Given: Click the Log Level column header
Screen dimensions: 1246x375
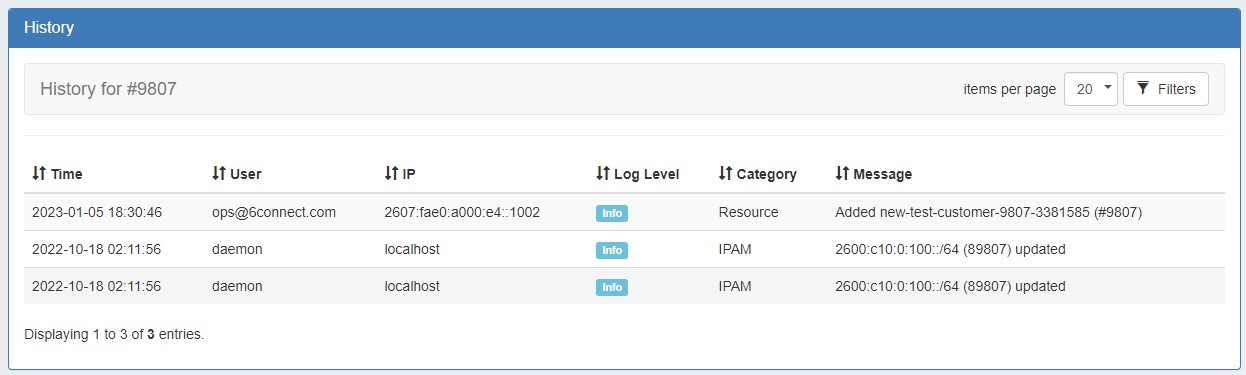Looking at the screenshot, I should pos(638,174).
